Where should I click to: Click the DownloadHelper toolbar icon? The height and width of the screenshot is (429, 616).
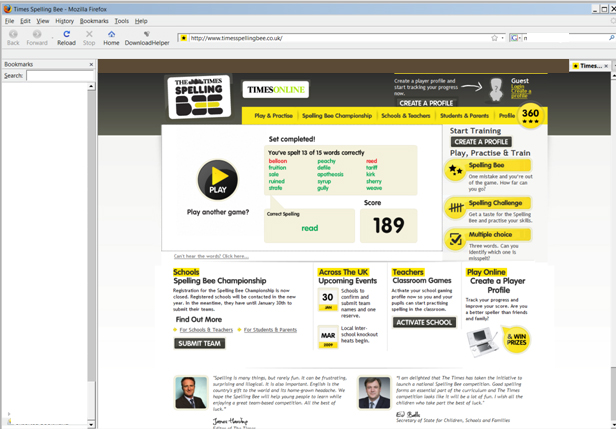pyautogui.click(x=146, y=35)
